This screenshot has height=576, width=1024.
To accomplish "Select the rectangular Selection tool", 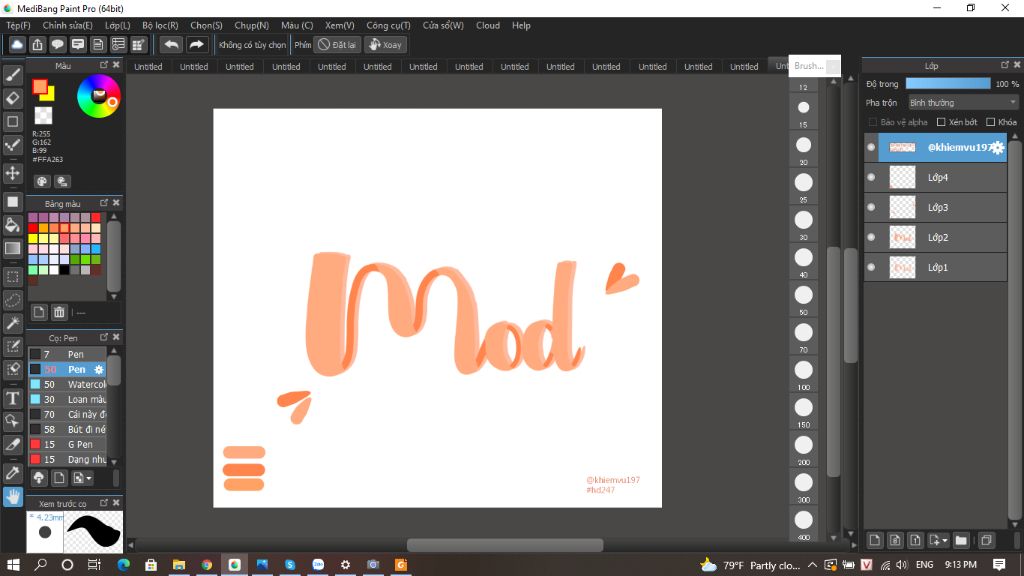I will click(12, 277).
